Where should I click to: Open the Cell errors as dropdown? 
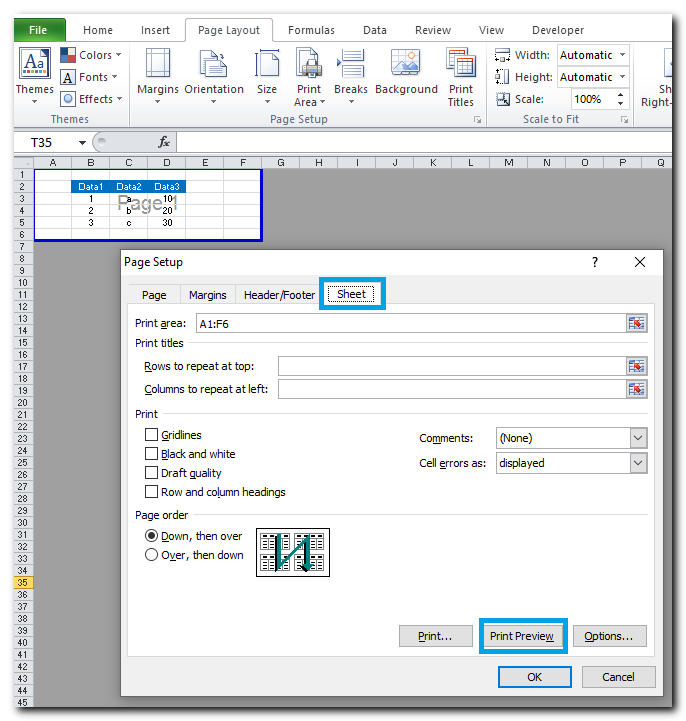tap(638, 463)
